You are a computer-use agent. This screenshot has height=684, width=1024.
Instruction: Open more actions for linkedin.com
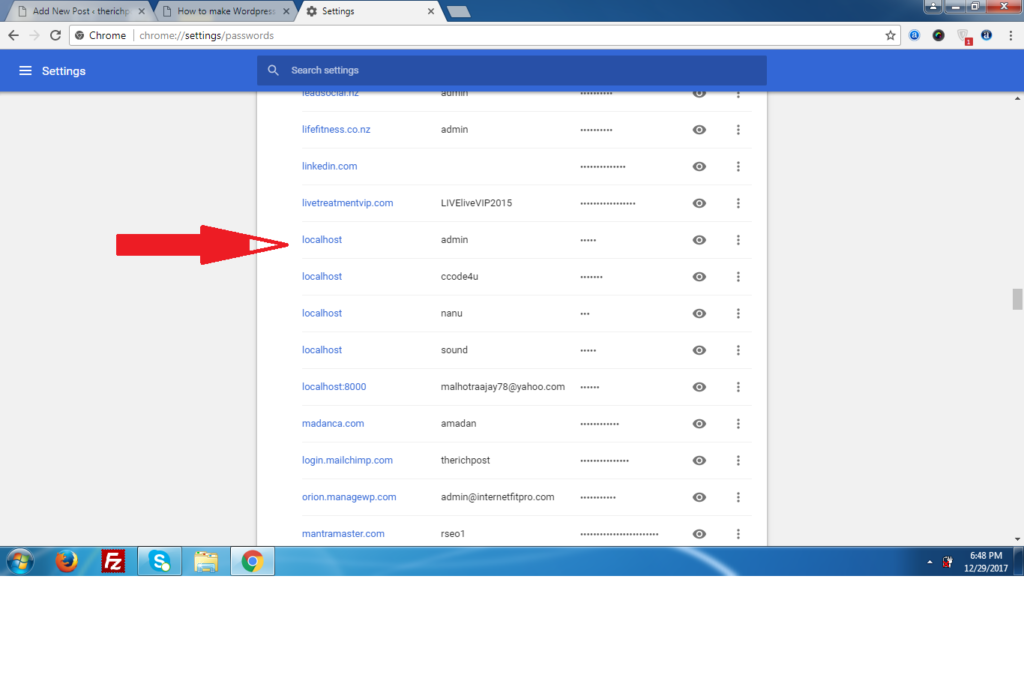point(738,166)
